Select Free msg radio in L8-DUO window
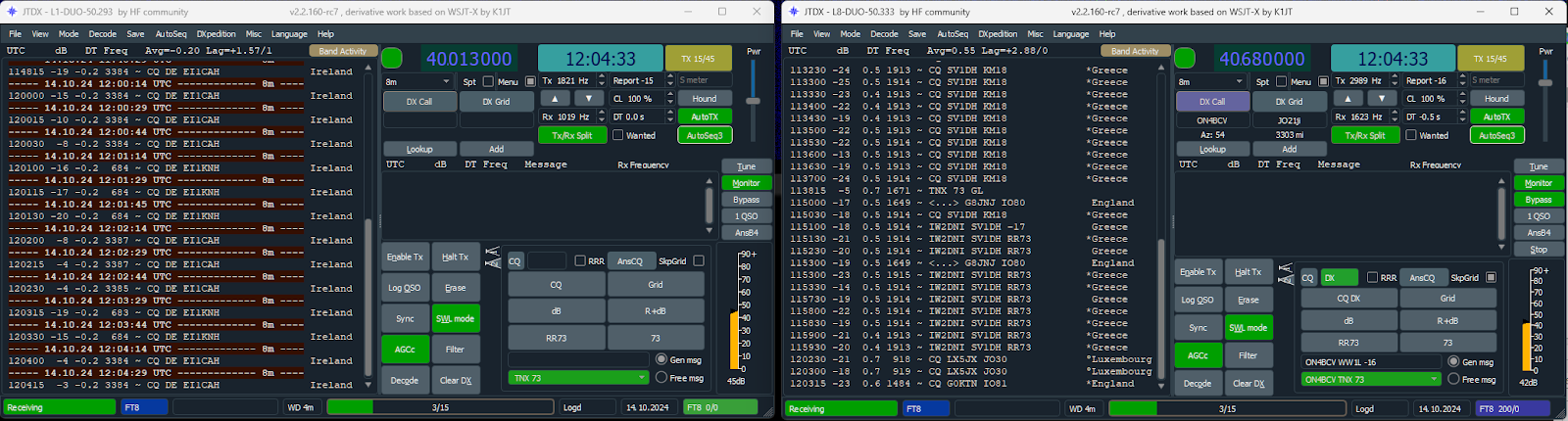The width and height of the screenshot is (1568, 421). click(1454, 379)
